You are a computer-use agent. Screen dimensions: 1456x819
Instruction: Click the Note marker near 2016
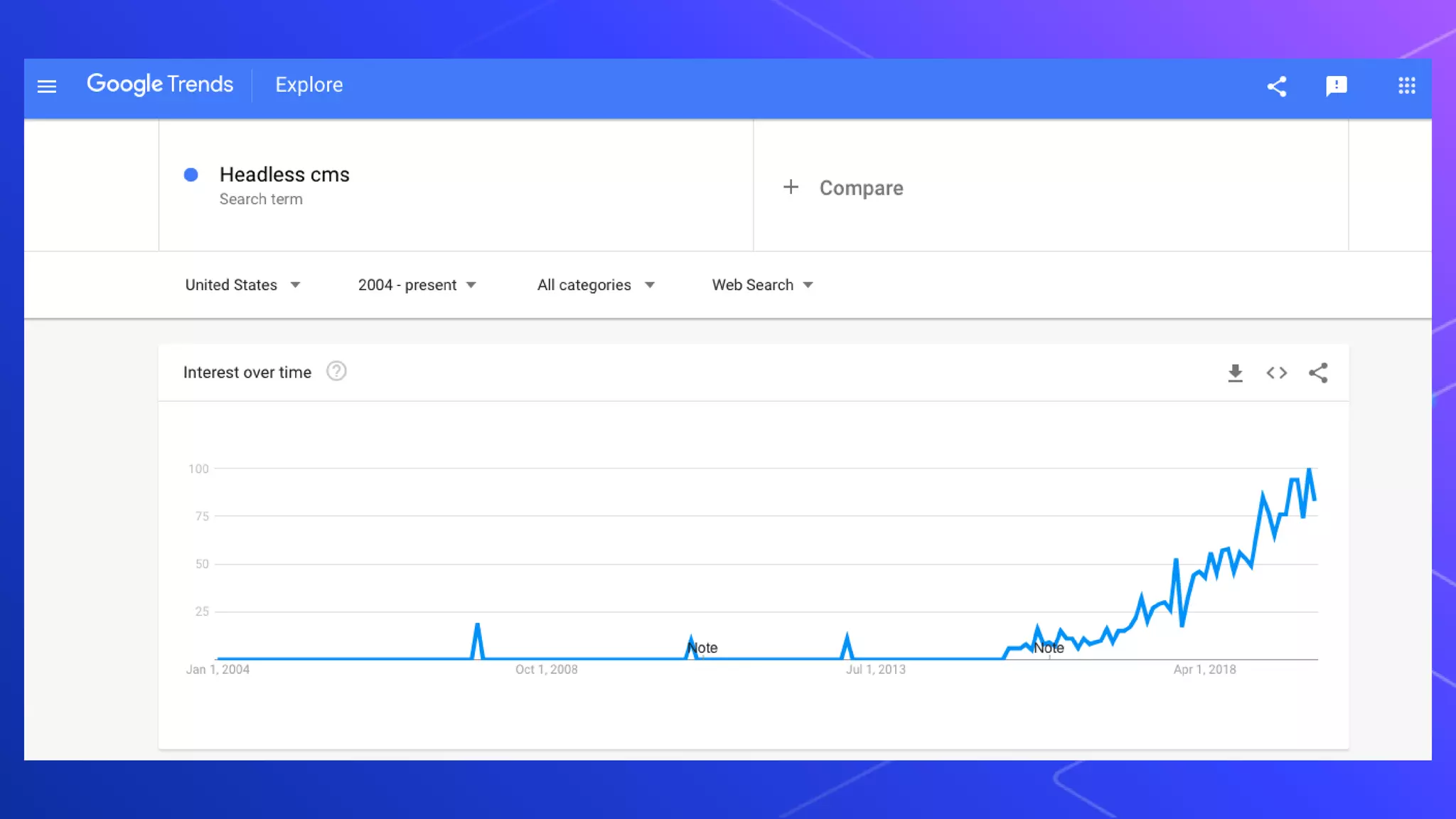(x=1049, y=648)
